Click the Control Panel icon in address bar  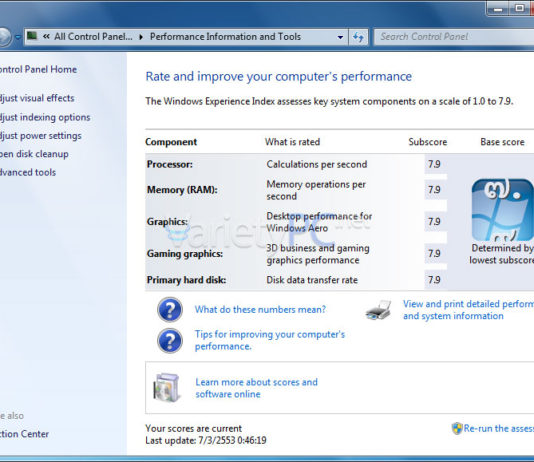click(x=32, y=36)
